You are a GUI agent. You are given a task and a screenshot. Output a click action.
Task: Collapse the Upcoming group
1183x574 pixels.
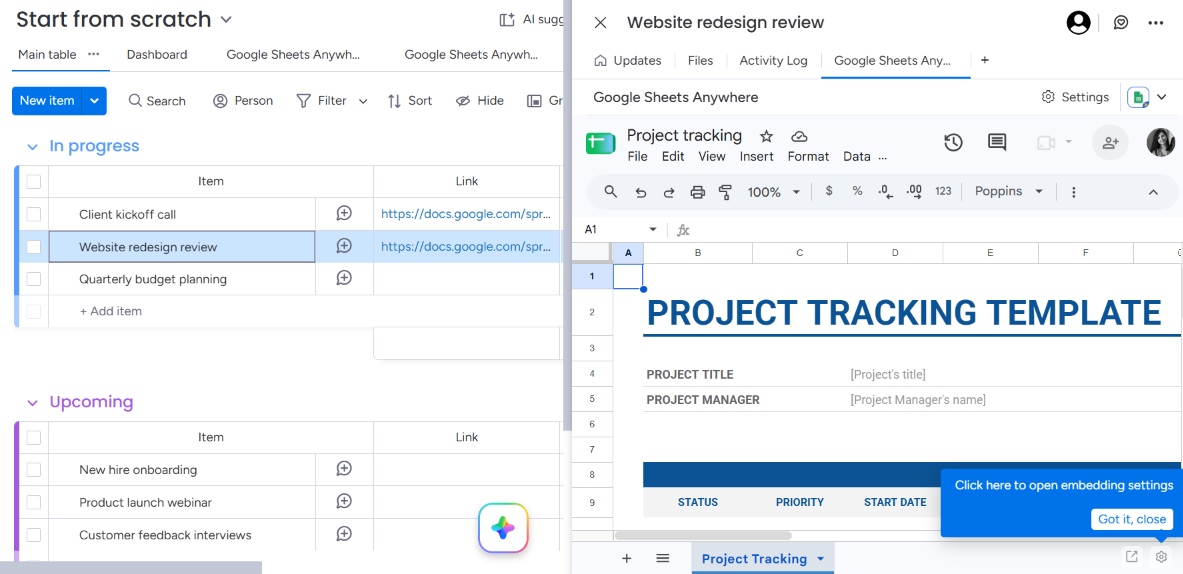32,403
